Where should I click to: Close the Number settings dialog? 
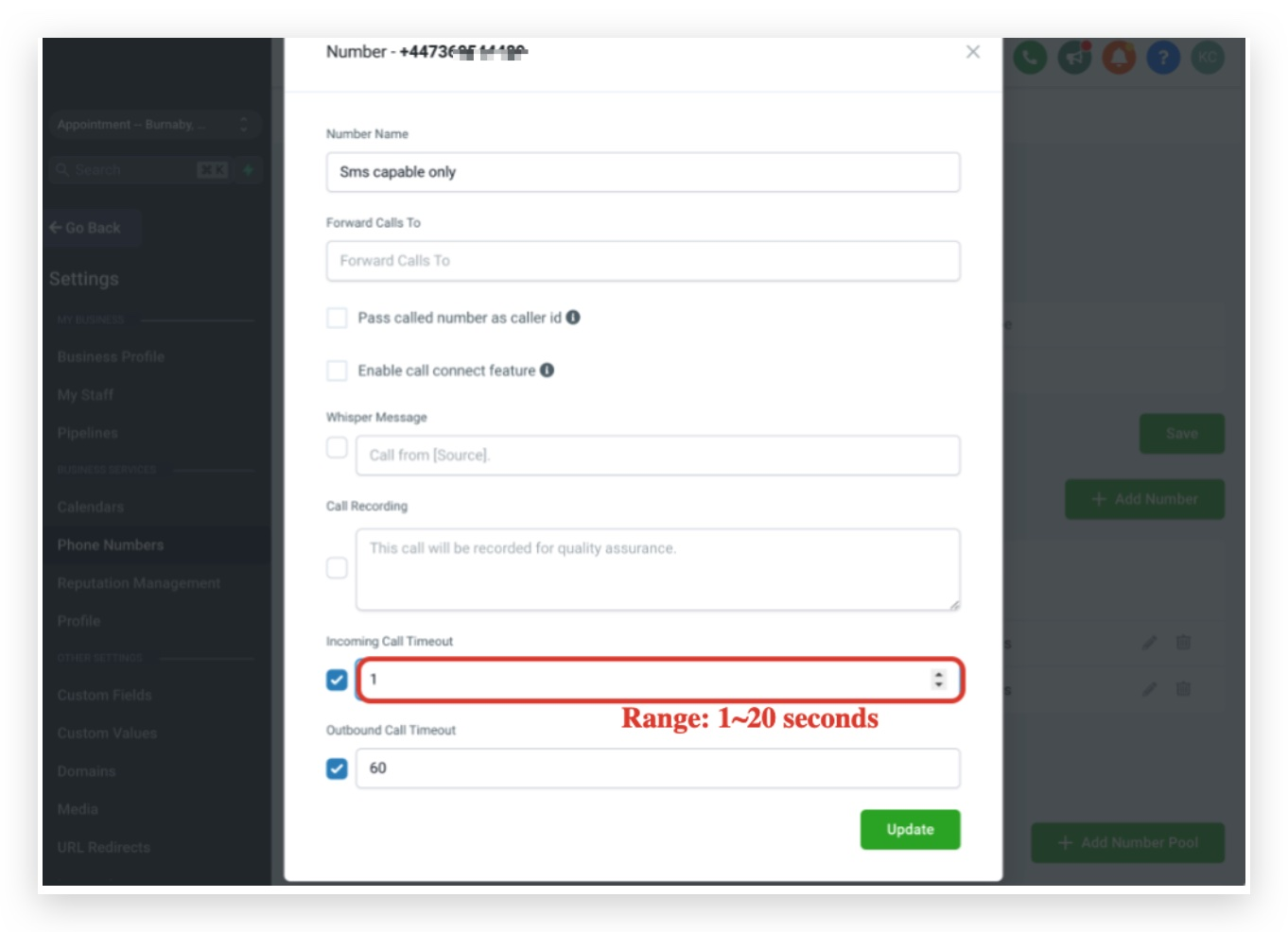(x=973, y=52)
